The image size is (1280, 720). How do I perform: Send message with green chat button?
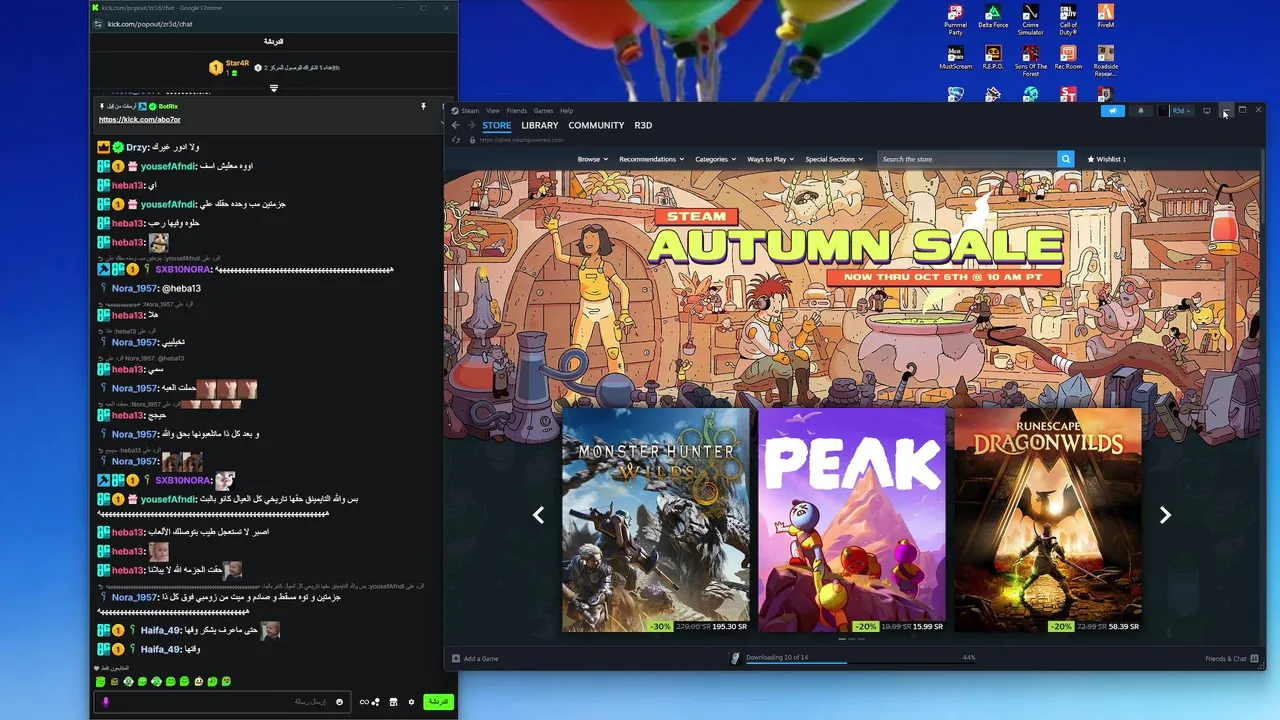pyautogui.click(x=438, y=702)
